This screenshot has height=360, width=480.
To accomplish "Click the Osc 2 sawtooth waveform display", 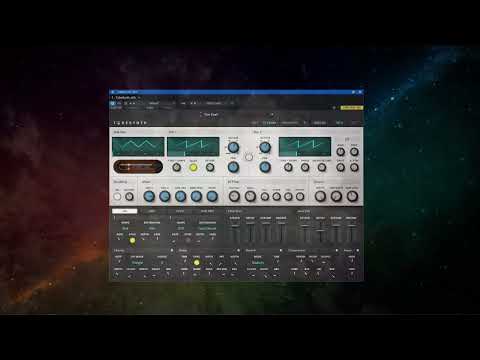I will (305, 146).
